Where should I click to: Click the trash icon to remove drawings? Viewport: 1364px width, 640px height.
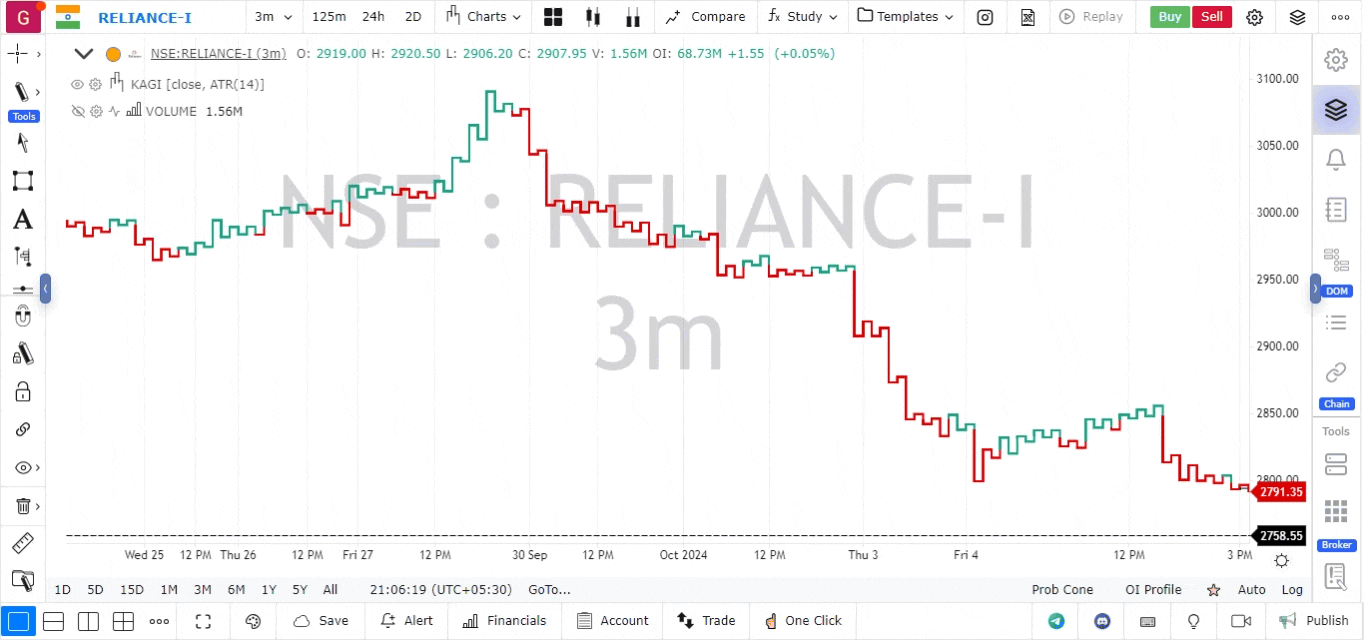click(x=21, y=506)
